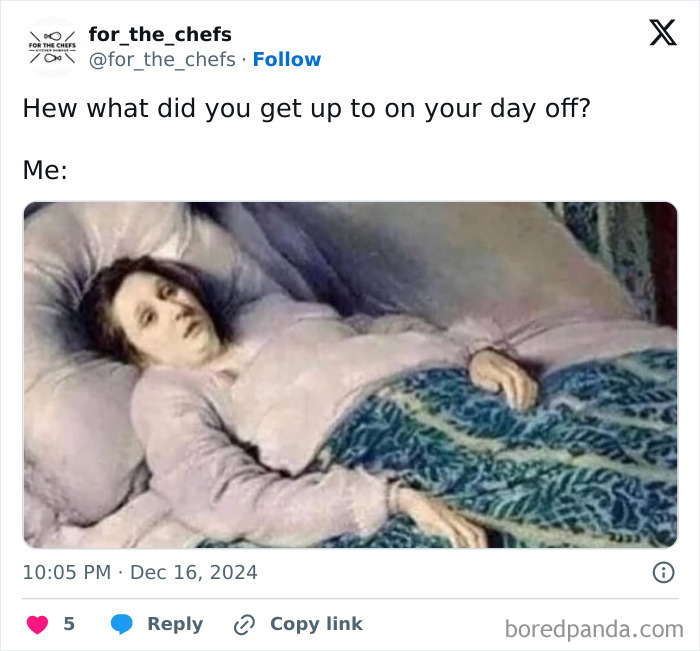Click the boredpanda.com watermark
700x651 pixels.
594,630
